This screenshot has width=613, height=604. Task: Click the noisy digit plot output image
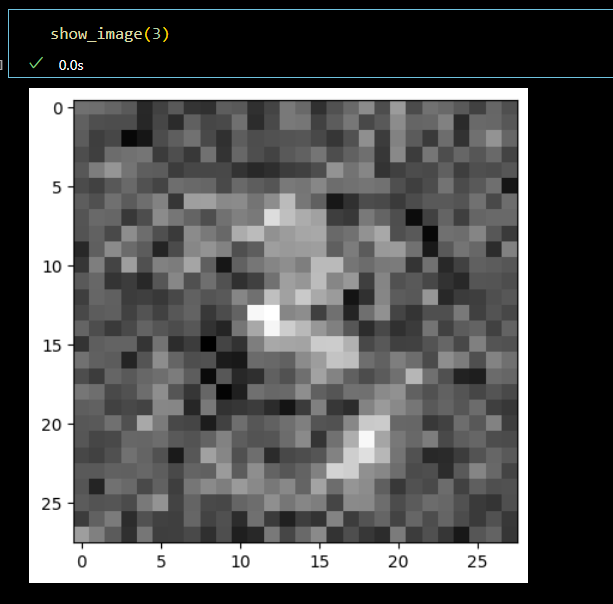coord(278,335)
